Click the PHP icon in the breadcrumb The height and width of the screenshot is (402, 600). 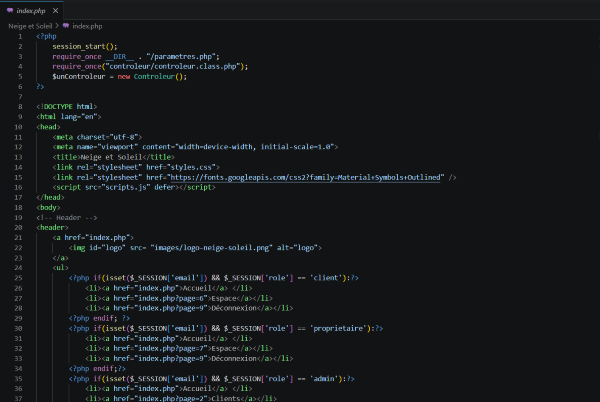66,26
